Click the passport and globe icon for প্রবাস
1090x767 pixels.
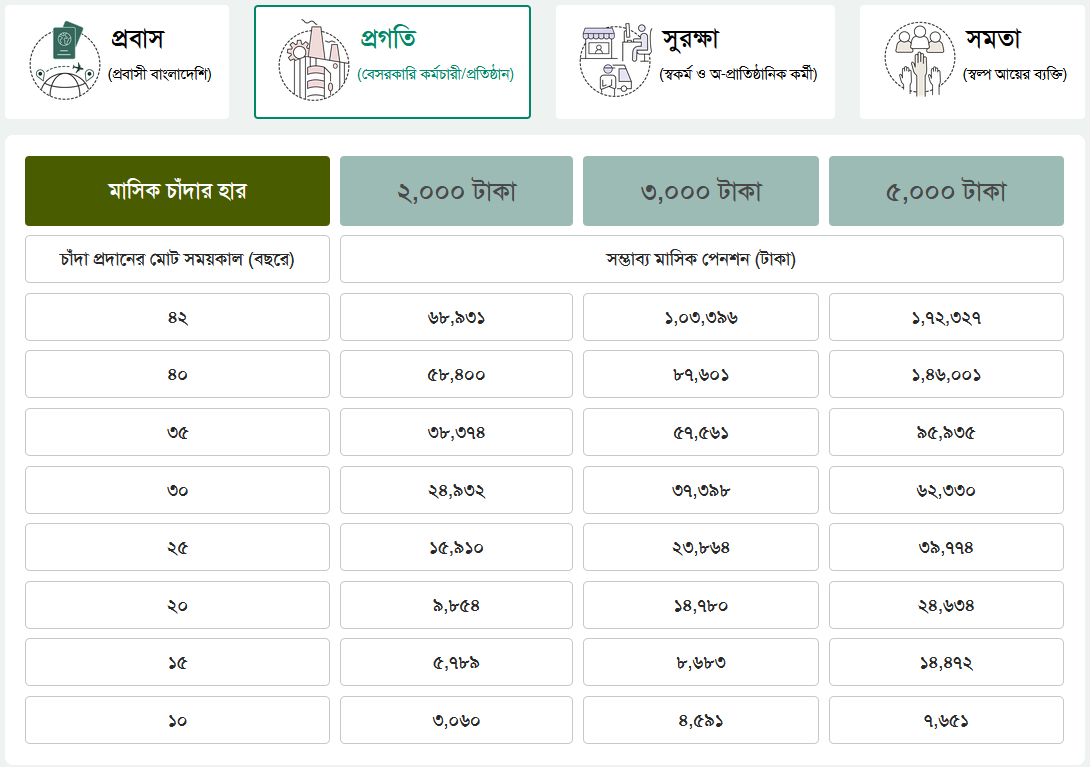point(64,61)
